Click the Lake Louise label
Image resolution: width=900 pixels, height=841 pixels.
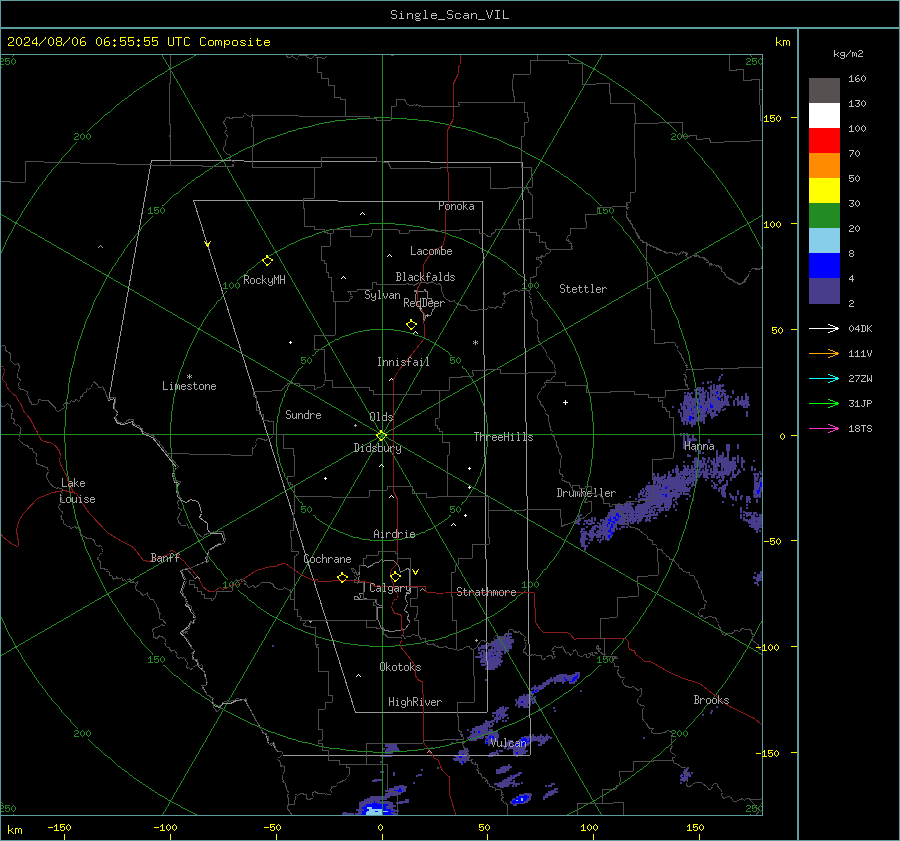click(x=77, y=491)
